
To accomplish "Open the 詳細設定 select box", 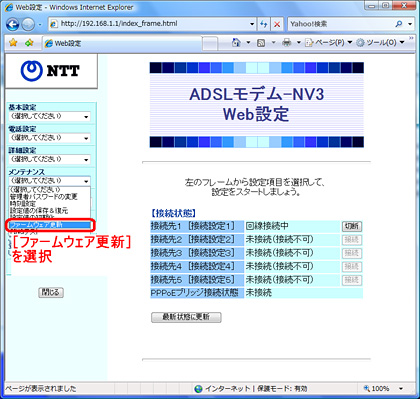I will (x=49, y=159).
